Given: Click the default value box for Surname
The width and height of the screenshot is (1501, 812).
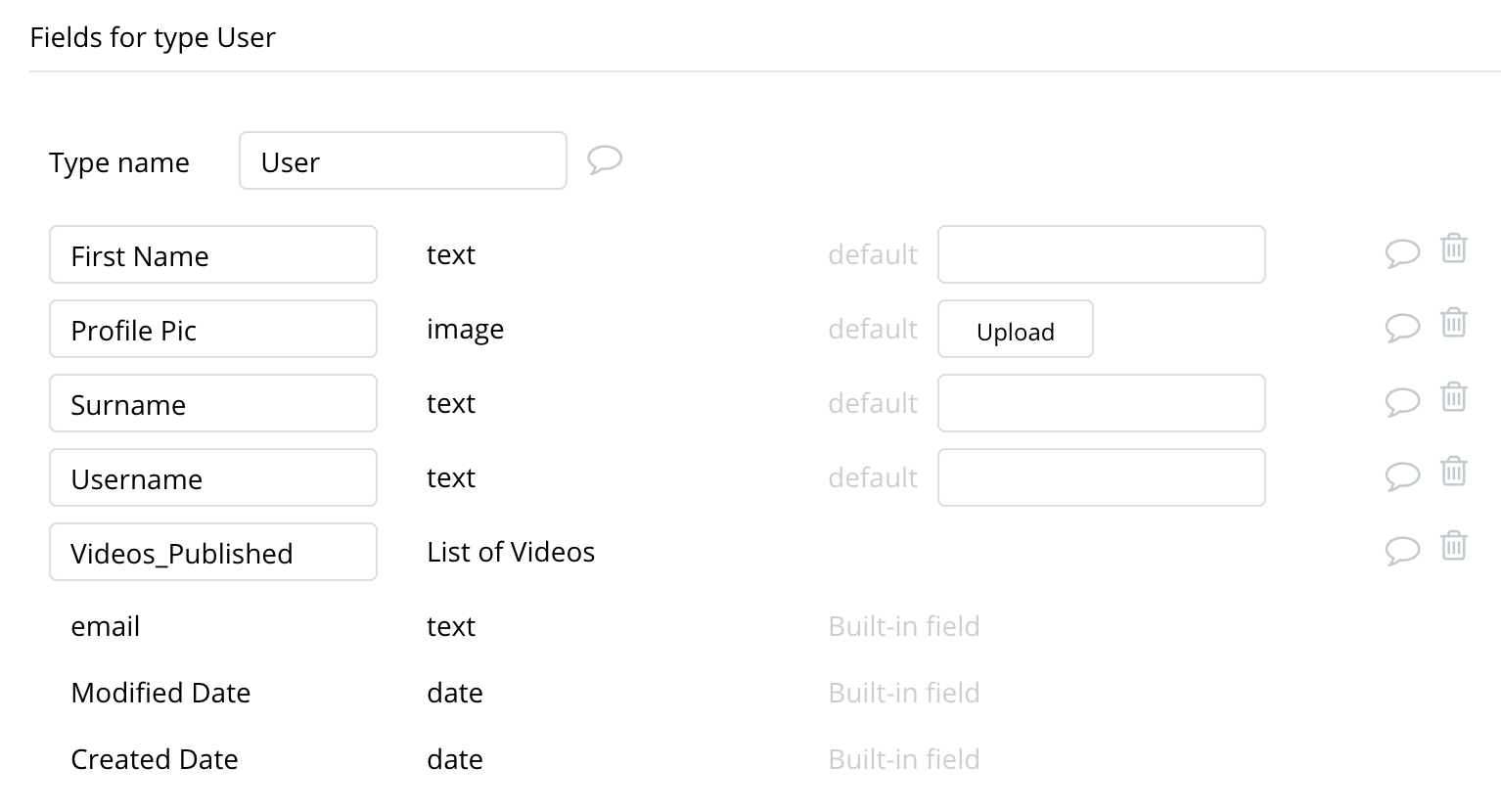Looking at the screenshot, I should point(1100,402).
